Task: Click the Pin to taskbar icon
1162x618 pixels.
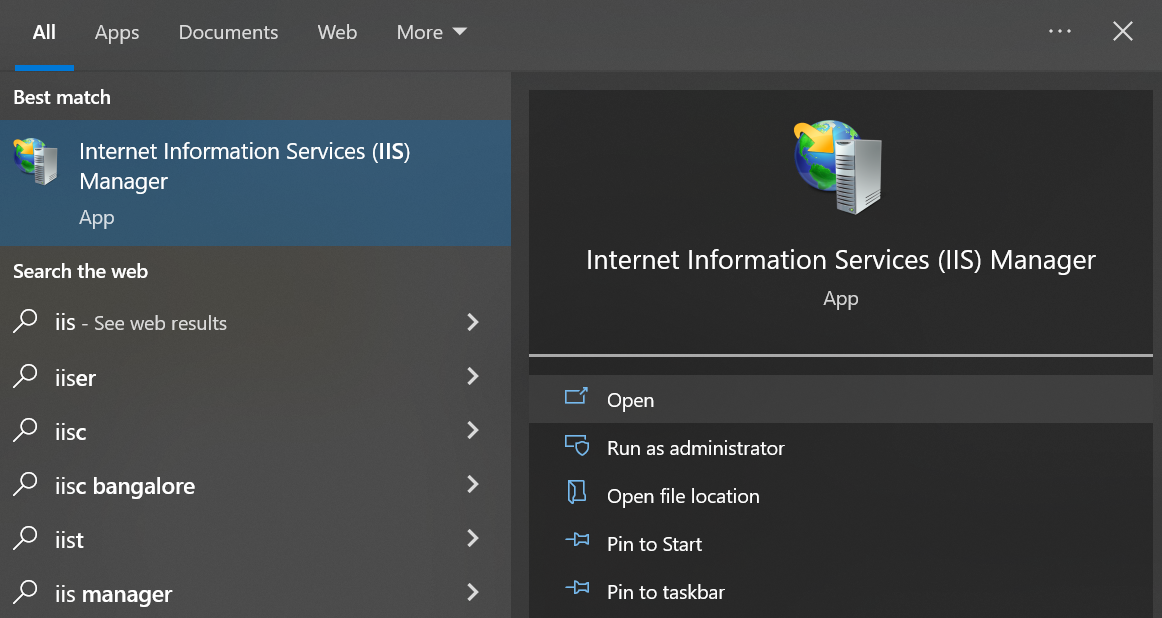Action: pos(577,590)
